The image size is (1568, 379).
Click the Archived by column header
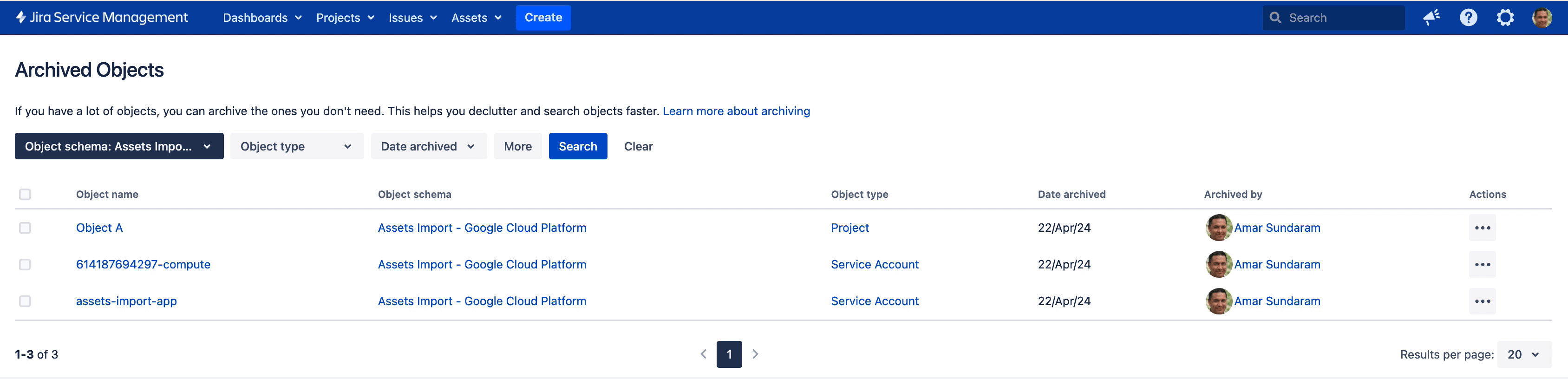(x=1233, y=195)
